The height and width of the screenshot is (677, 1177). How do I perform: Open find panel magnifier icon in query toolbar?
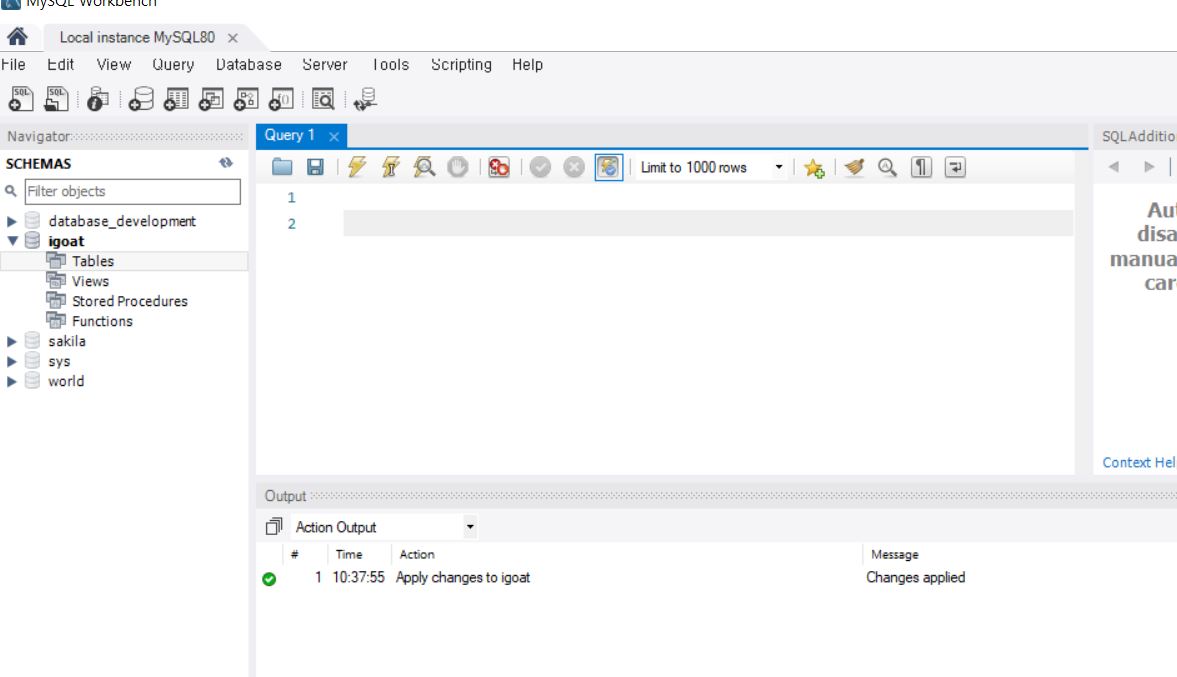point(887,167)
